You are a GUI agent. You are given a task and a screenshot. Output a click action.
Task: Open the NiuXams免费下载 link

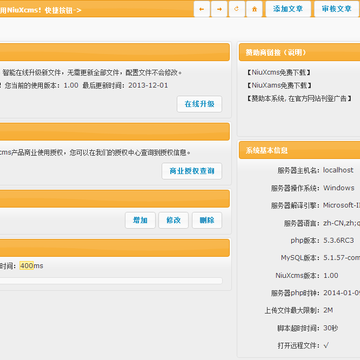[x=279, y=85]
